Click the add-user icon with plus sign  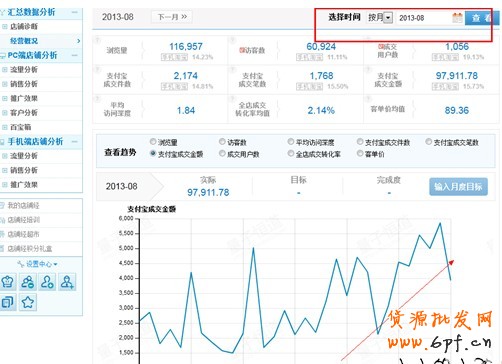point(67,282)
